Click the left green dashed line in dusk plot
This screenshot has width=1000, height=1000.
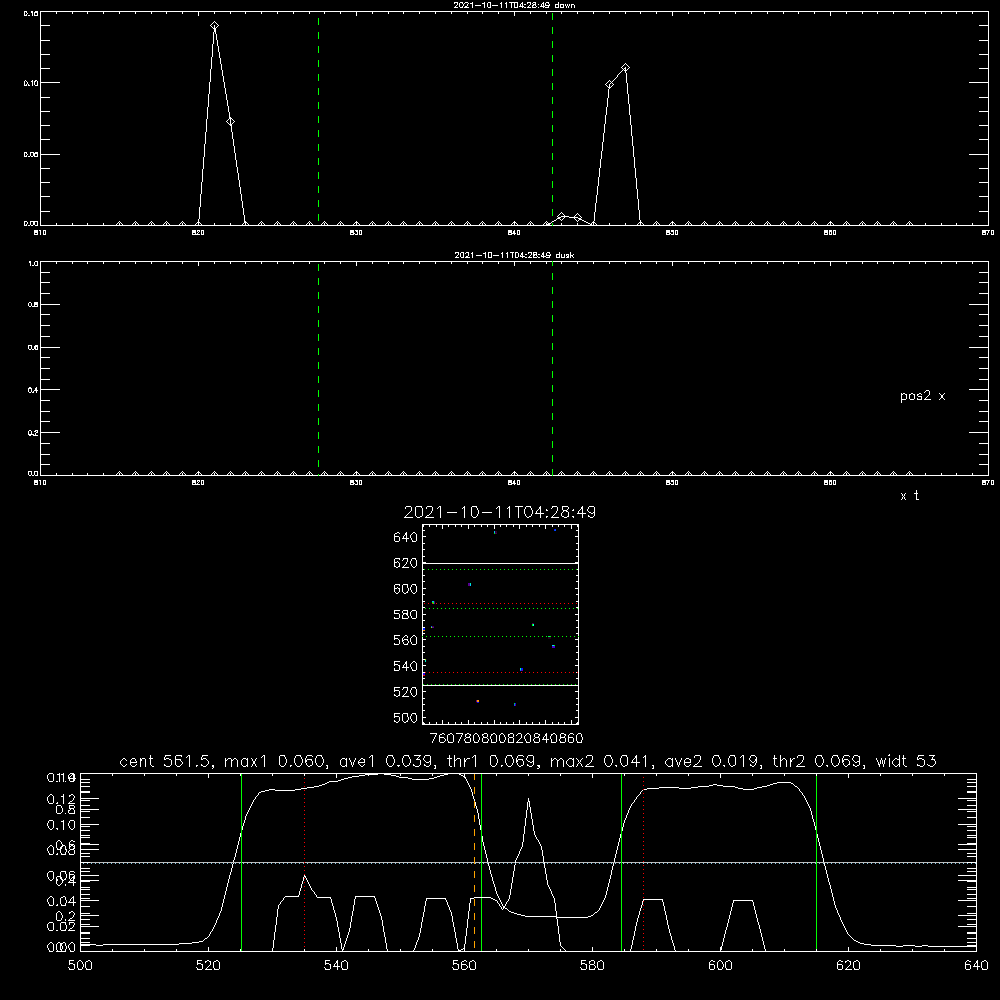[x=319, y=369]
